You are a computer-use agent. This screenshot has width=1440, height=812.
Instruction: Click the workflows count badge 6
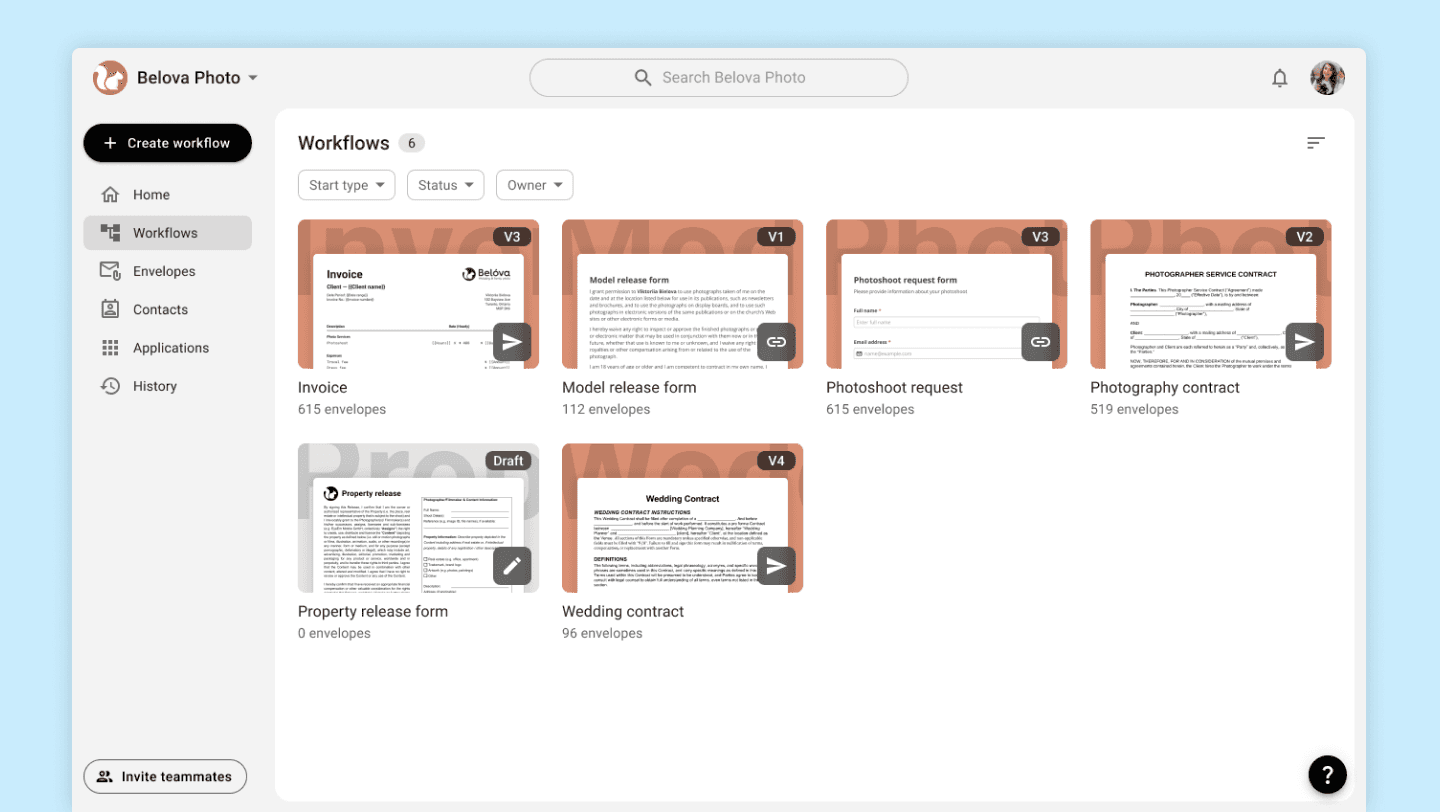tap(411, 143)
